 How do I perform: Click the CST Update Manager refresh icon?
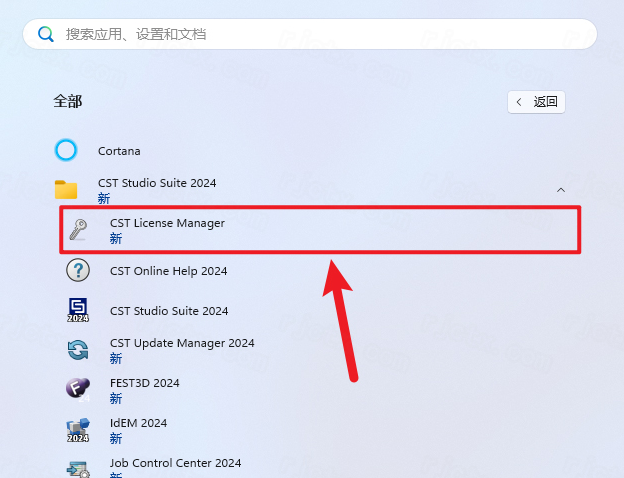click(78, 350)
